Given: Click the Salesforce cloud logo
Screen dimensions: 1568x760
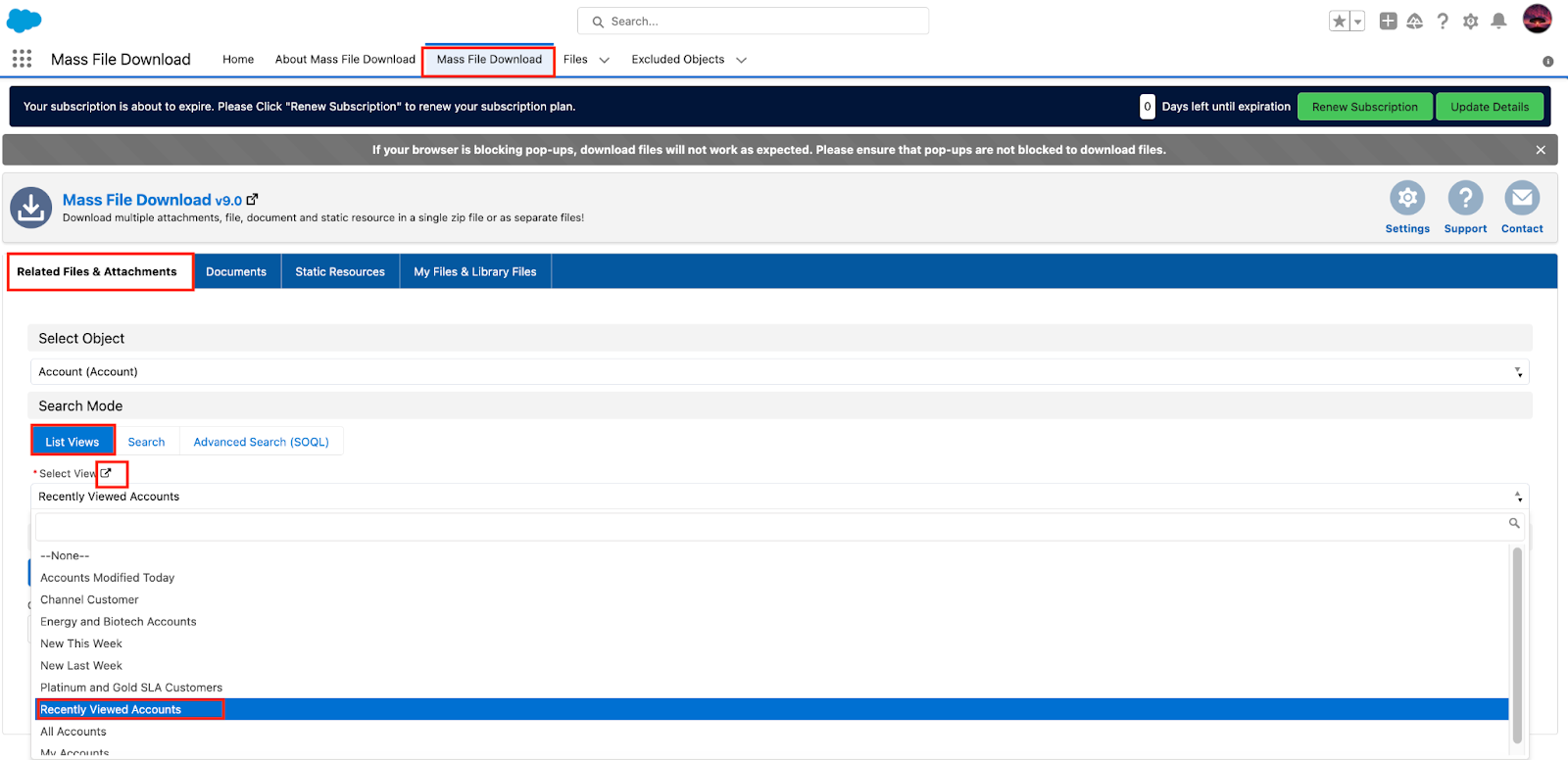Looking at the screenshot, I should [24, 20].
